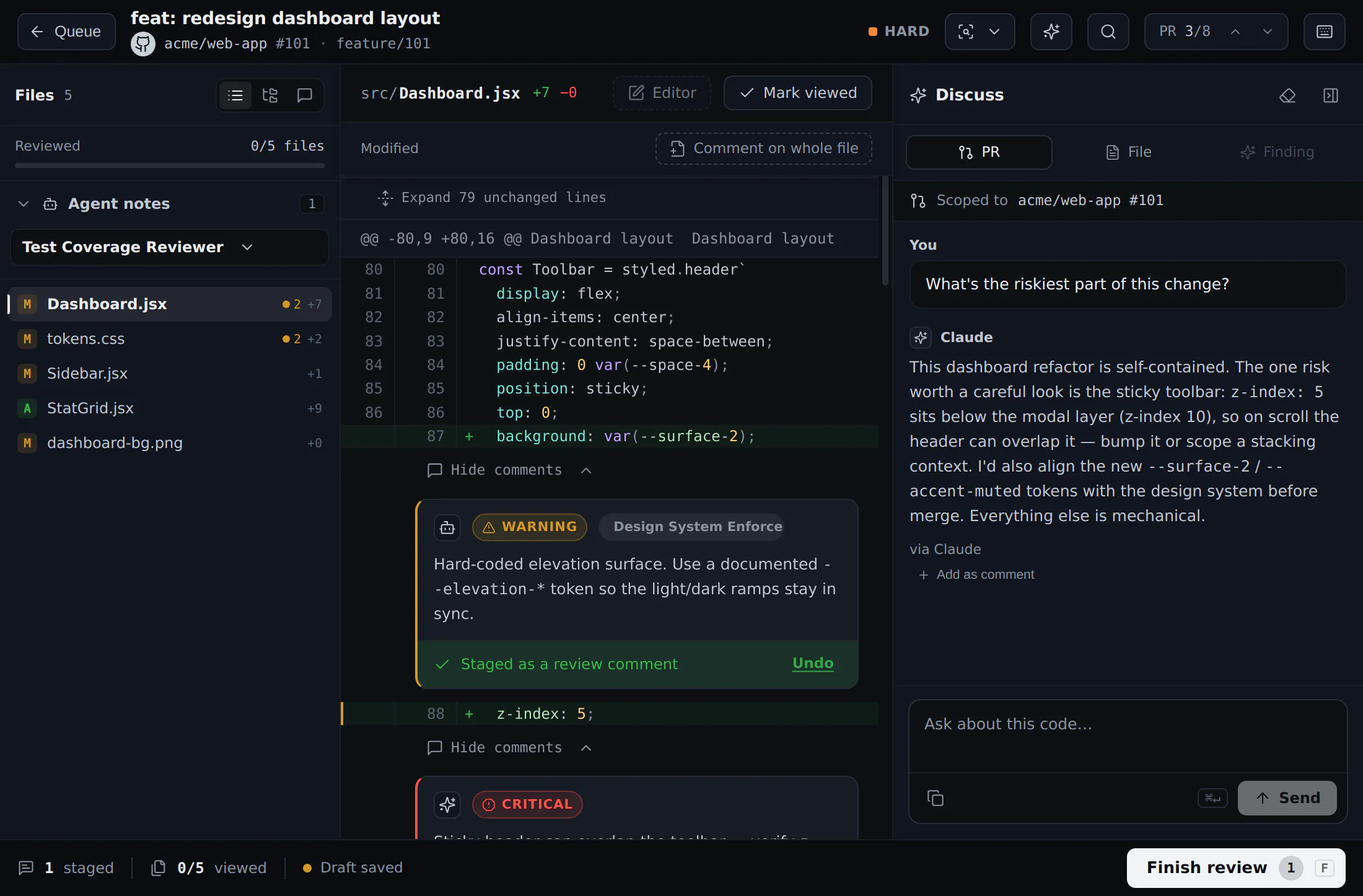Add Claude's reply as comment
1363x896 pixels.
click(976, 575)
